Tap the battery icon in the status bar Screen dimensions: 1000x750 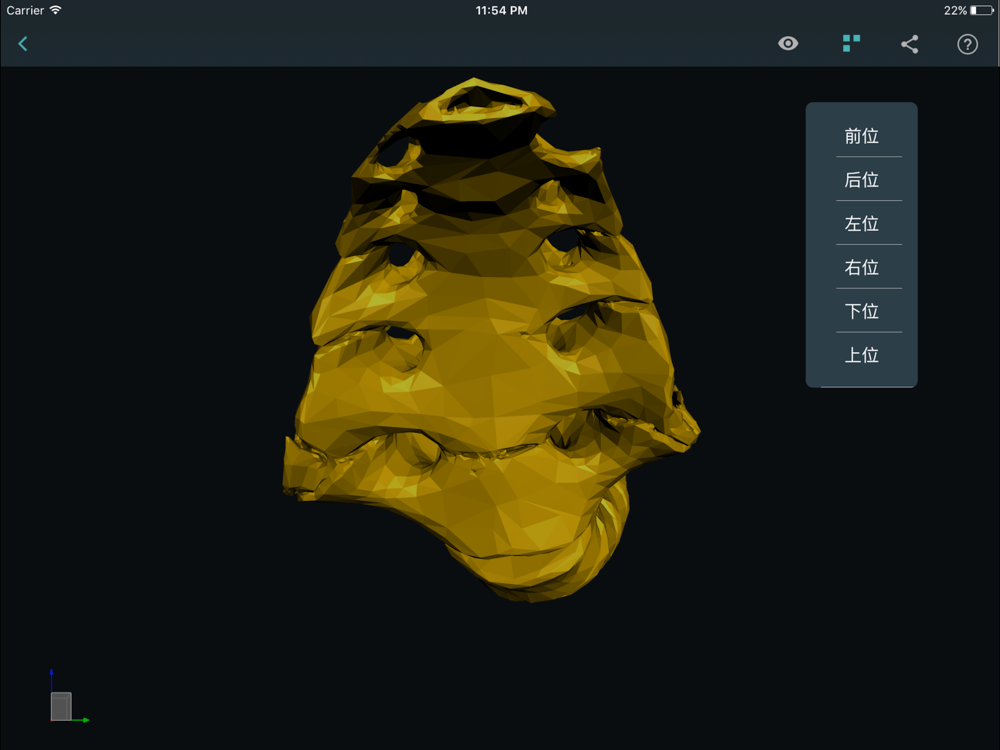980,11
